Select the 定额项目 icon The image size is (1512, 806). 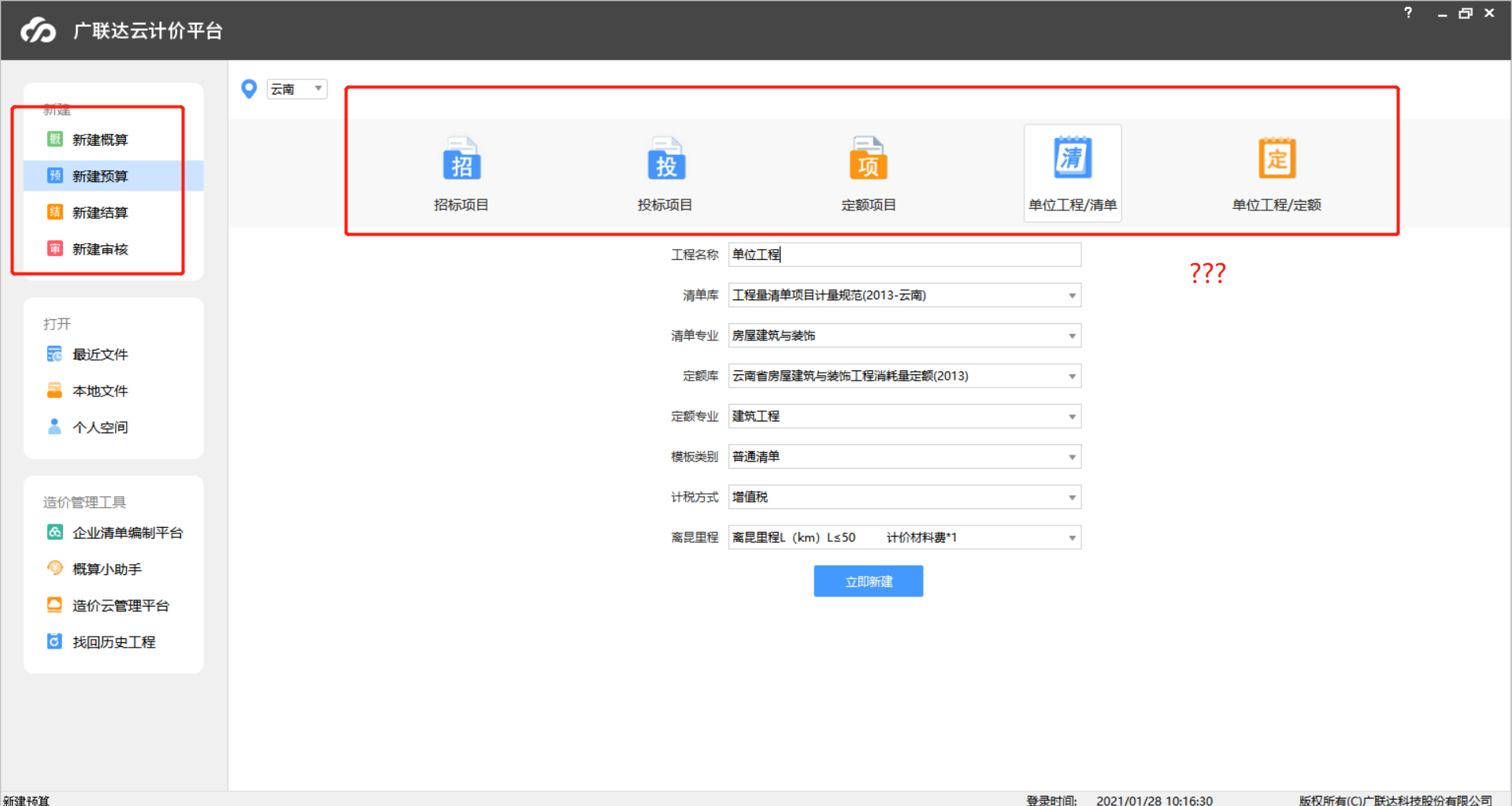[868, 158]
